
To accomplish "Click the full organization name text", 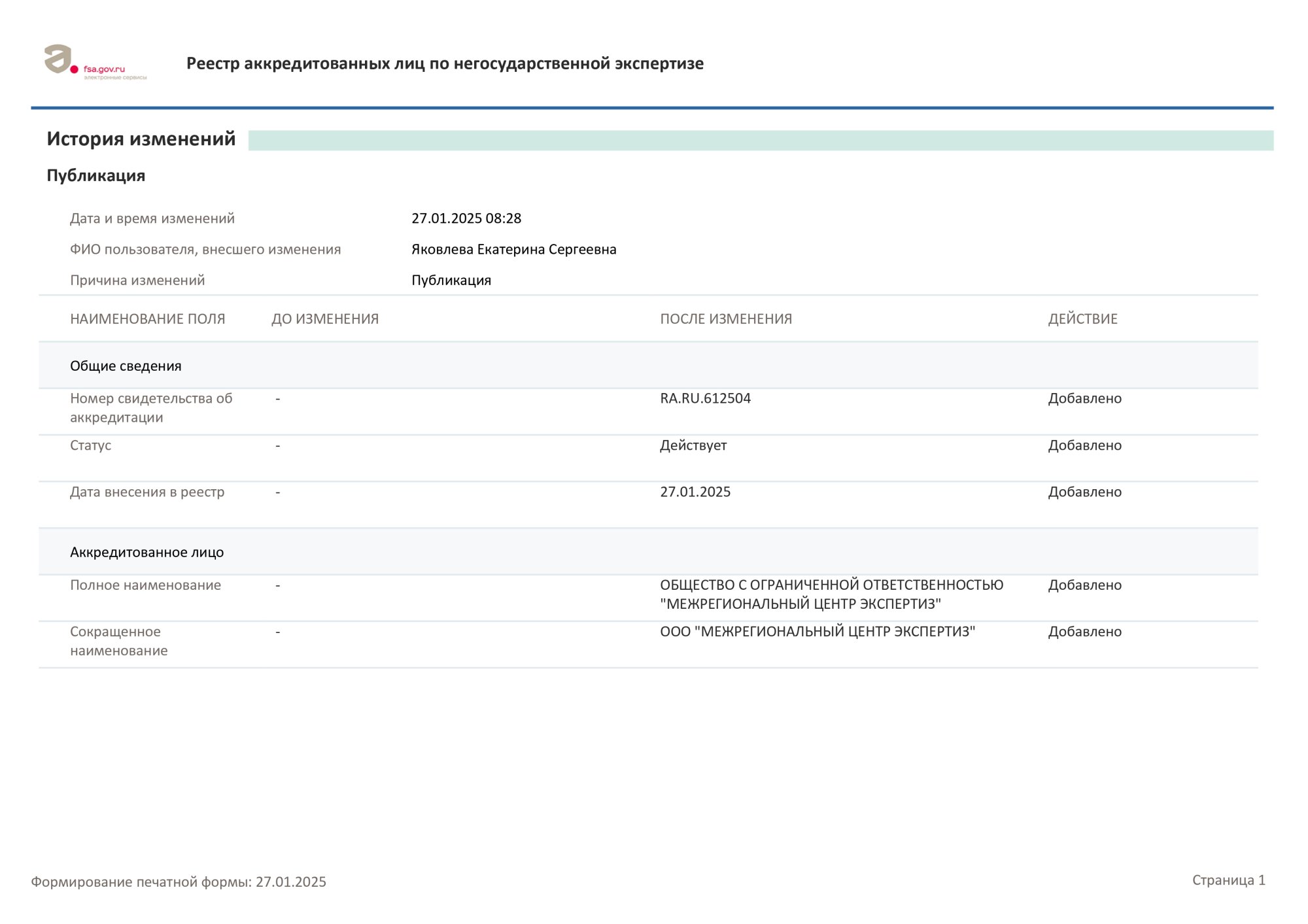I will point(831,594).
